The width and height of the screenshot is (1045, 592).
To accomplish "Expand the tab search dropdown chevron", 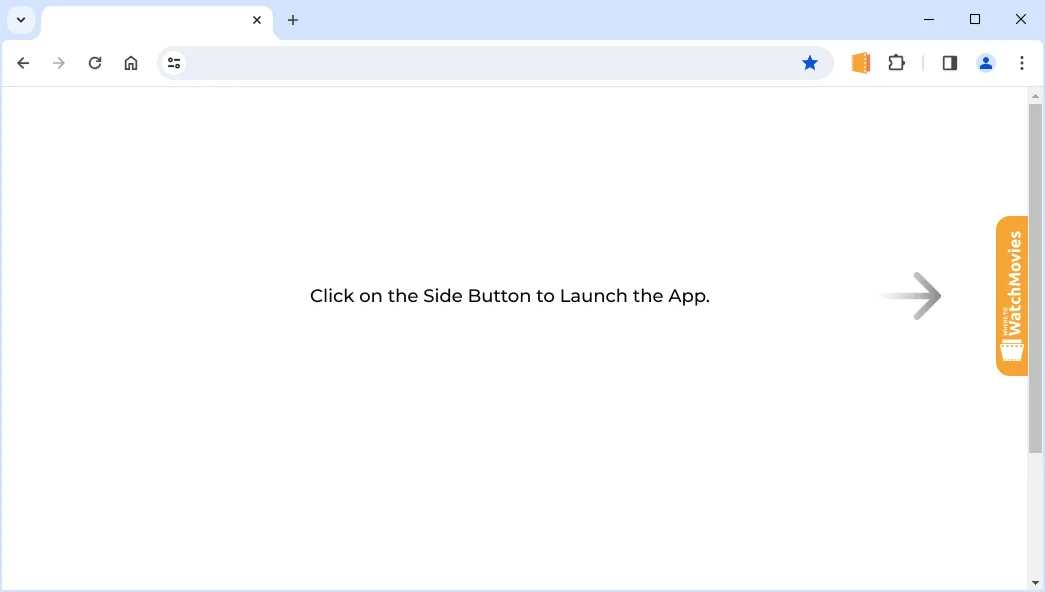I will [21, 20].
